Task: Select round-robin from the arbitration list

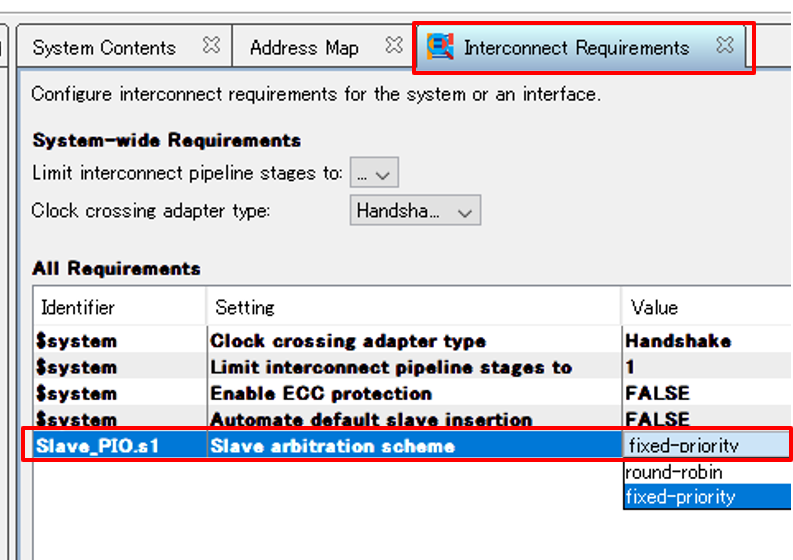Action: pos(673,472)
